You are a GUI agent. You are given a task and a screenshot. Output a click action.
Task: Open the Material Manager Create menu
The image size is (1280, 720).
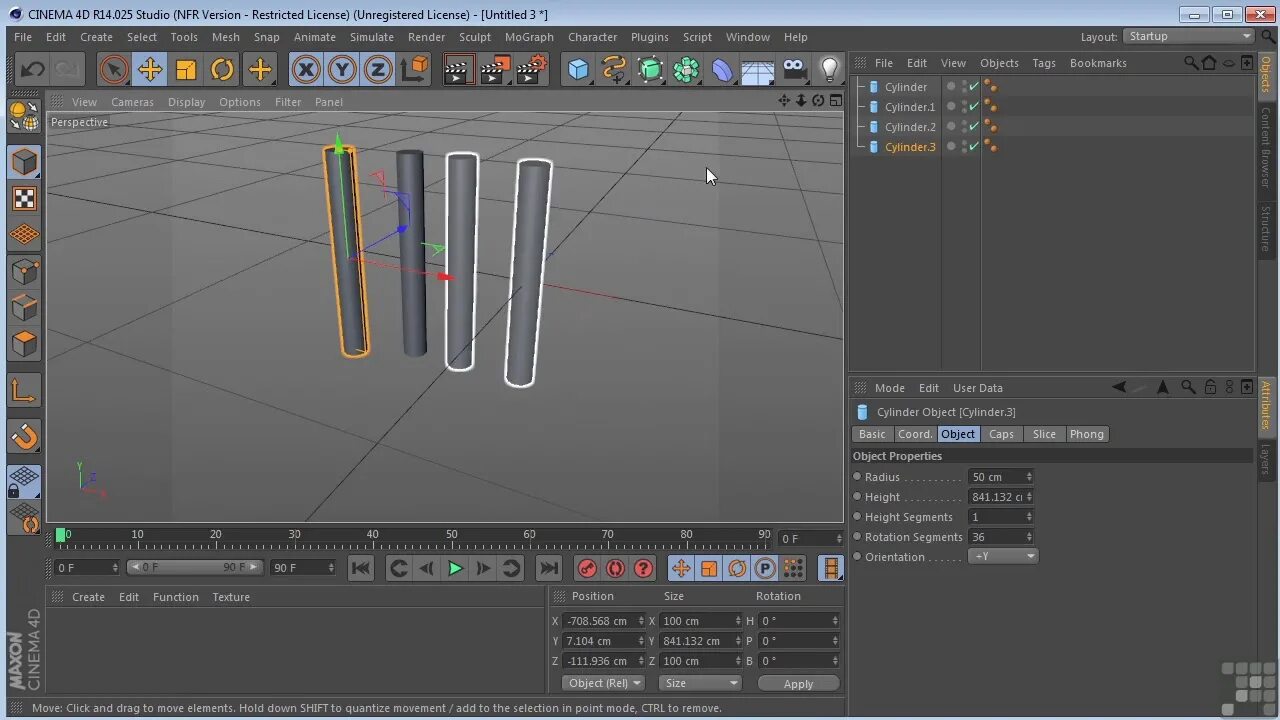[x=88, y=597]
